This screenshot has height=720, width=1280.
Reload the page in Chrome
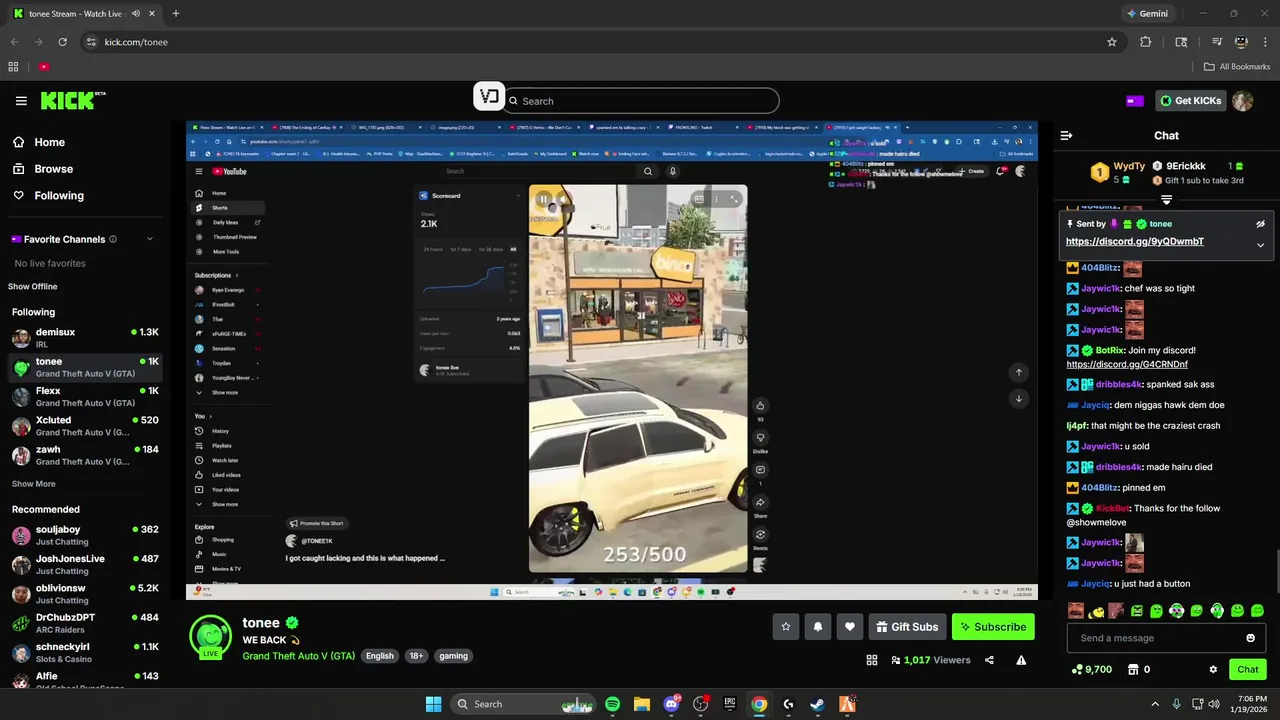point(63,42)
